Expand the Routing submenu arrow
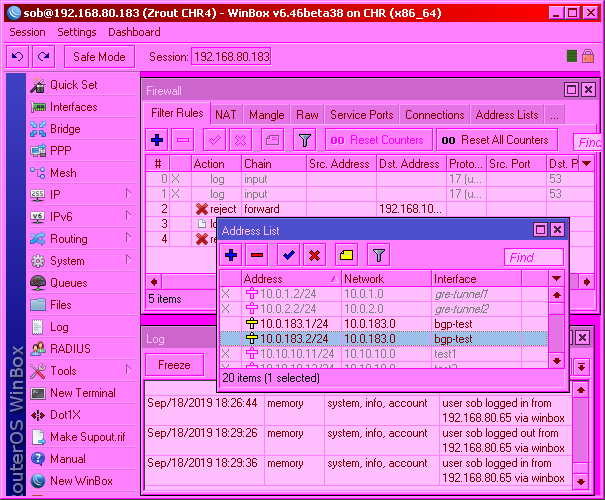The width and height of the screenshot is (605, 500). [128, 237]
